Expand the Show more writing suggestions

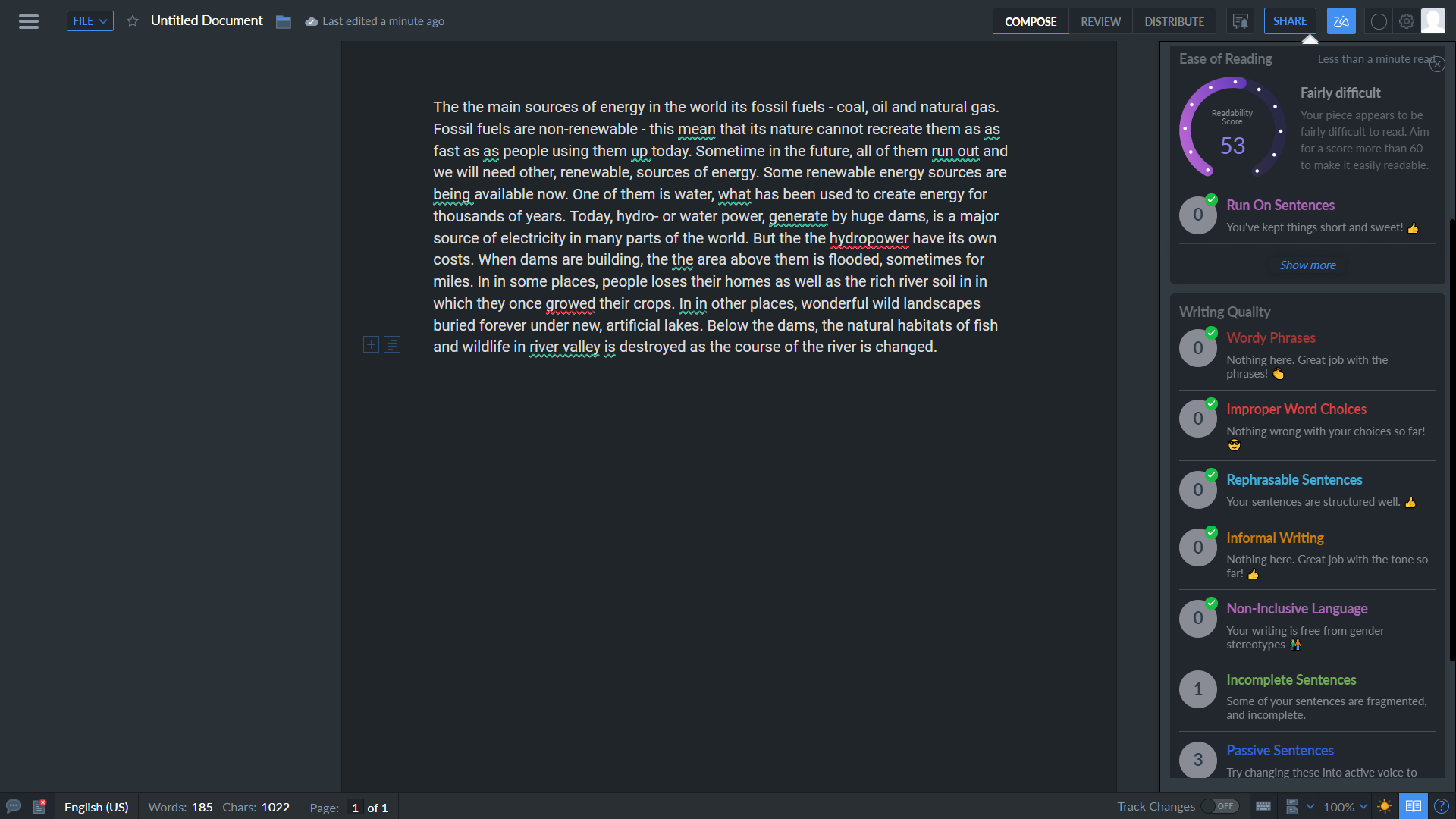(1307, 265)
